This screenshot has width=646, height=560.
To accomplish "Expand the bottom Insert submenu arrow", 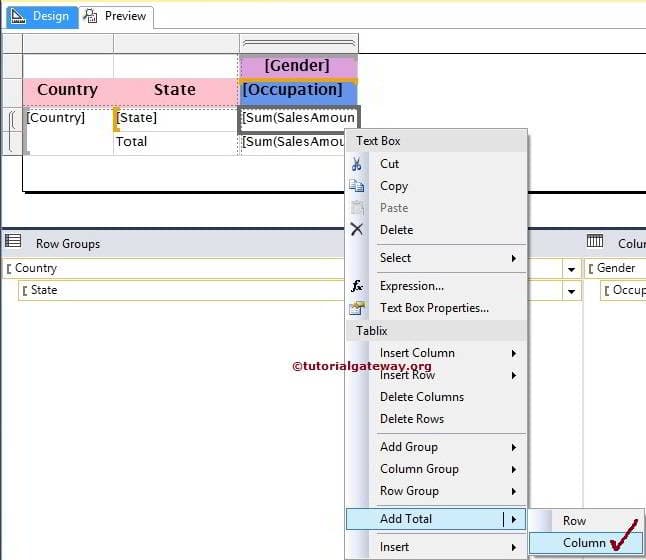I will coord(514,547).
